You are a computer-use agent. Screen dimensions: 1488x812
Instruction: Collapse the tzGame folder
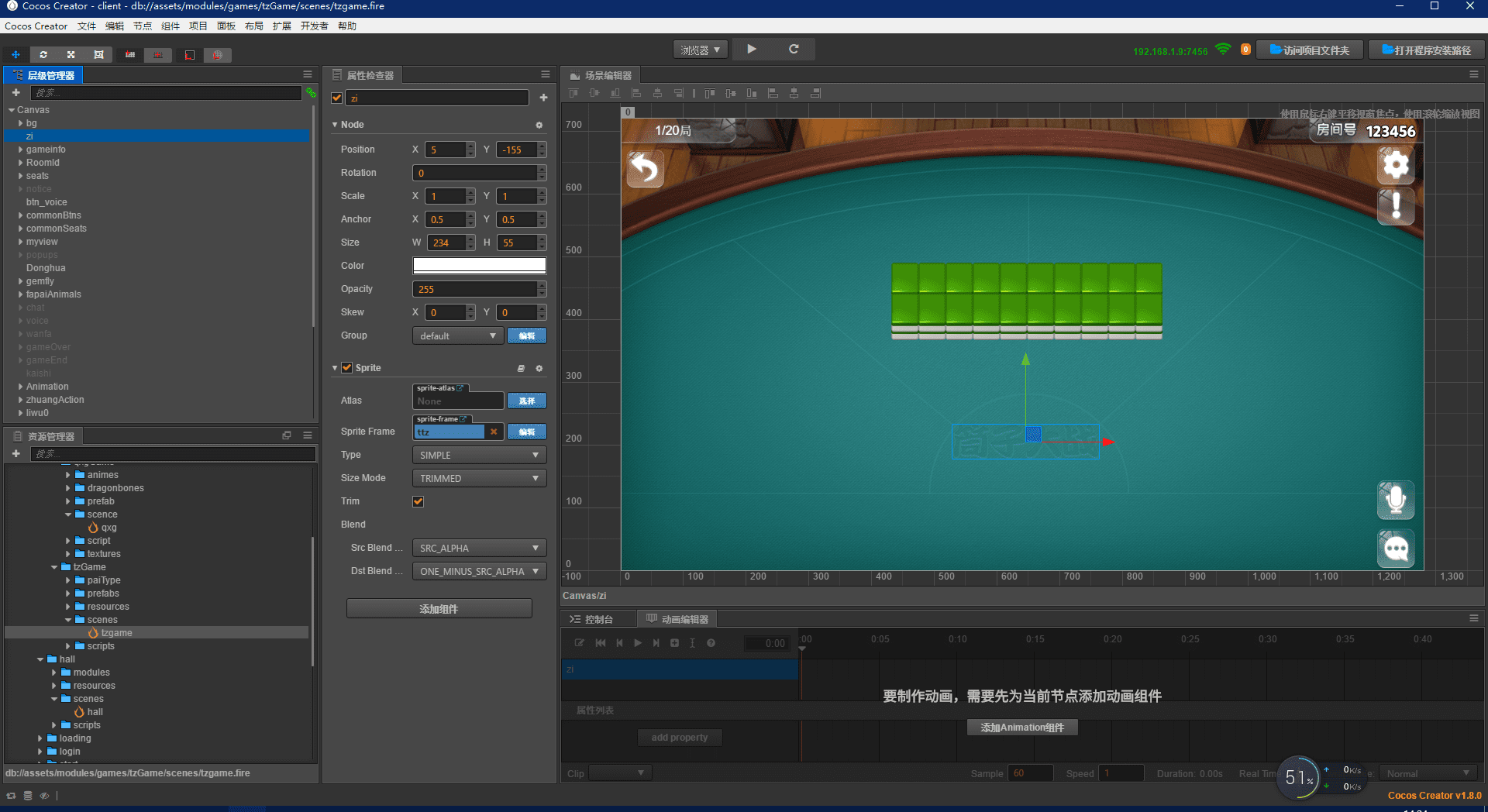click(54, 567)
